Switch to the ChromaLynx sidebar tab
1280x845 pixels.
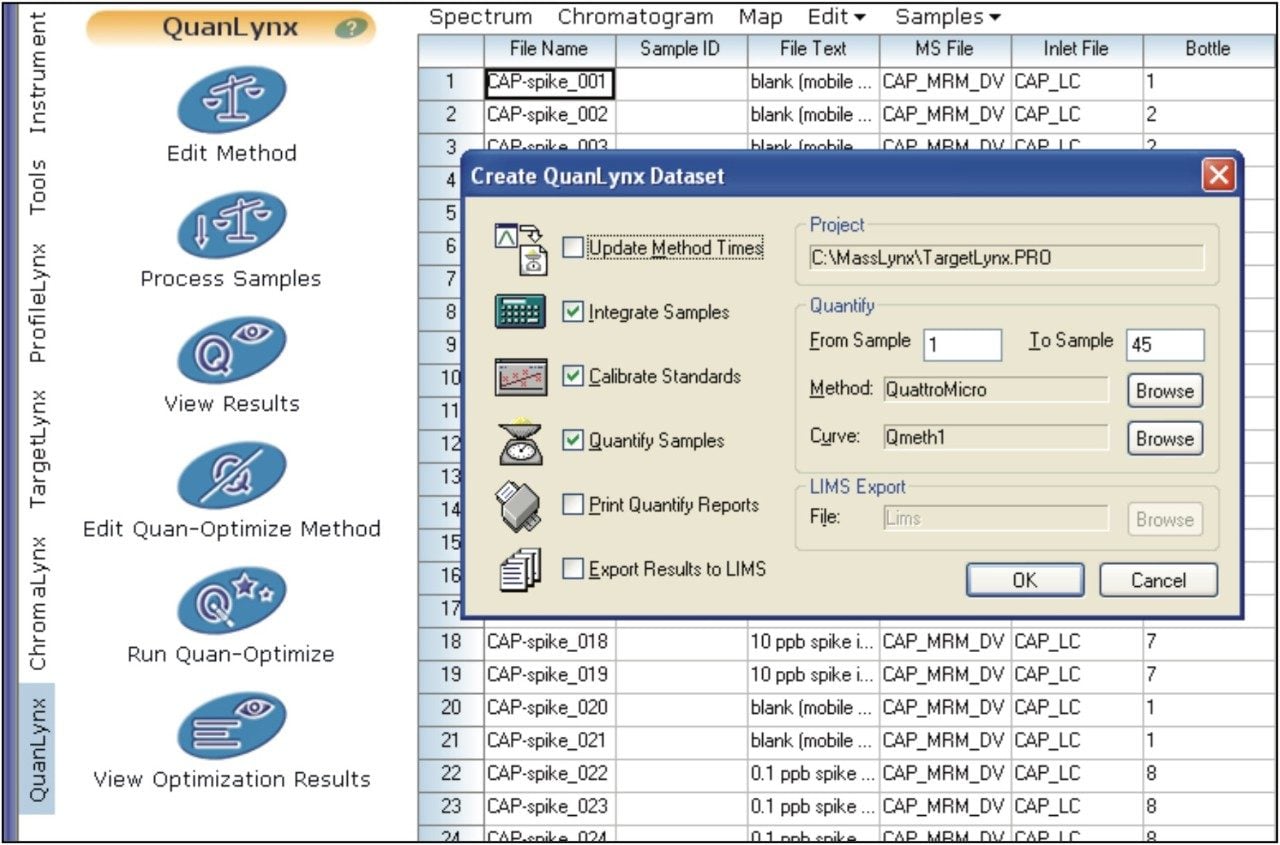[x=37, y=603]
